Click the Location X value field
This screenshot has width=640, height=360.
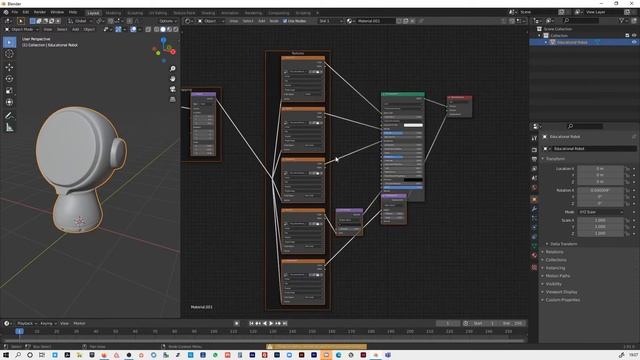(x=600, y=169)
